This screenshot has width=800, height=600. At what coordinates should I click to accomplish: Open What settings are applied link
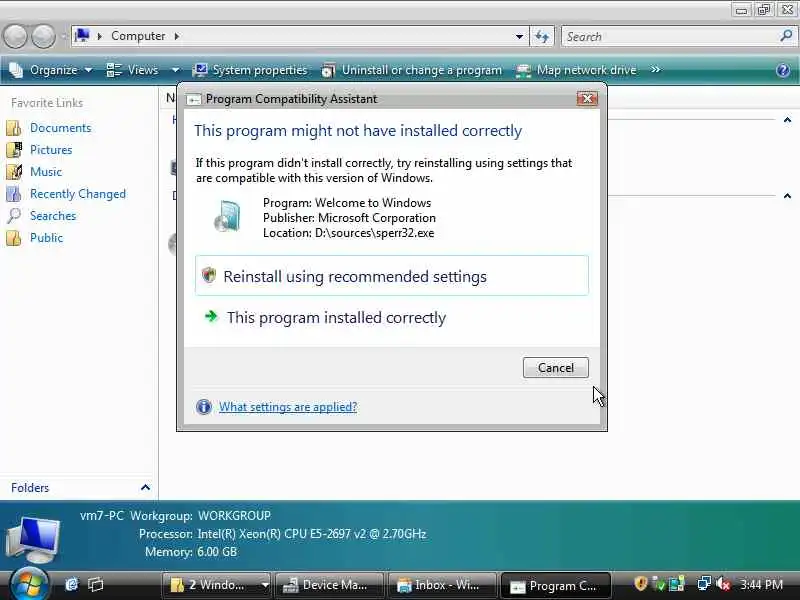click(288, 407)
